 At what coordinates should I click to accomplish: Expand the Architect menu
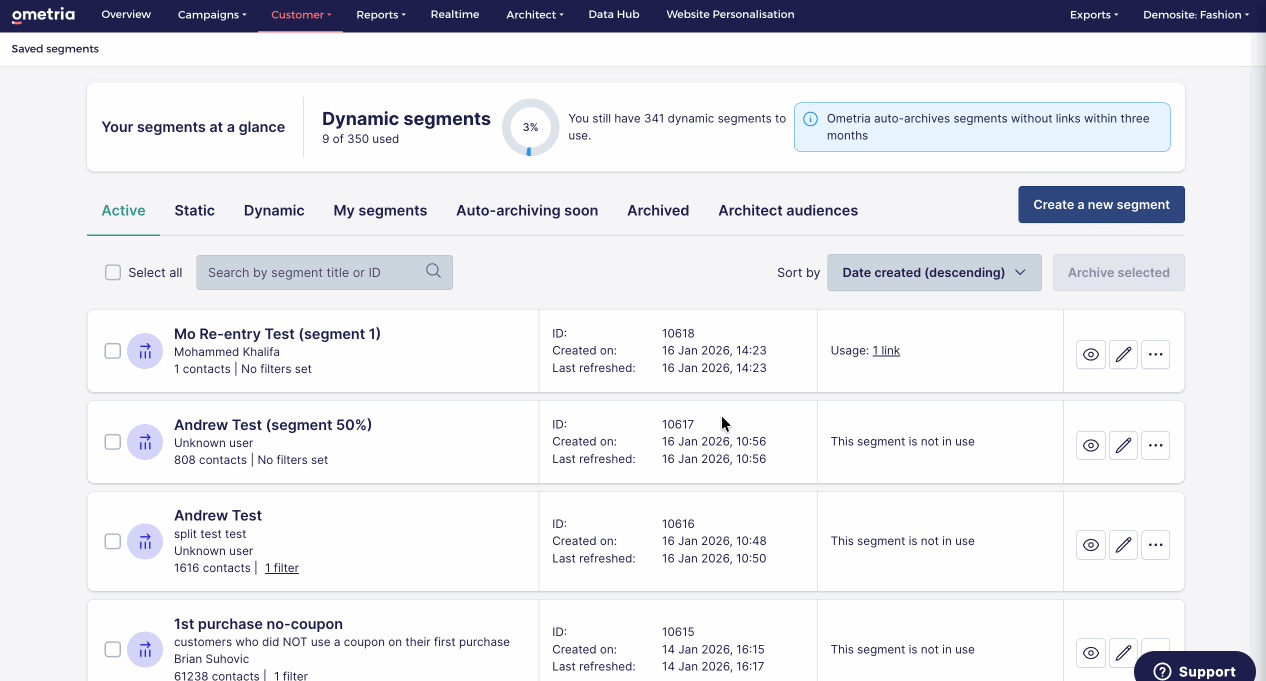point(535,15)
